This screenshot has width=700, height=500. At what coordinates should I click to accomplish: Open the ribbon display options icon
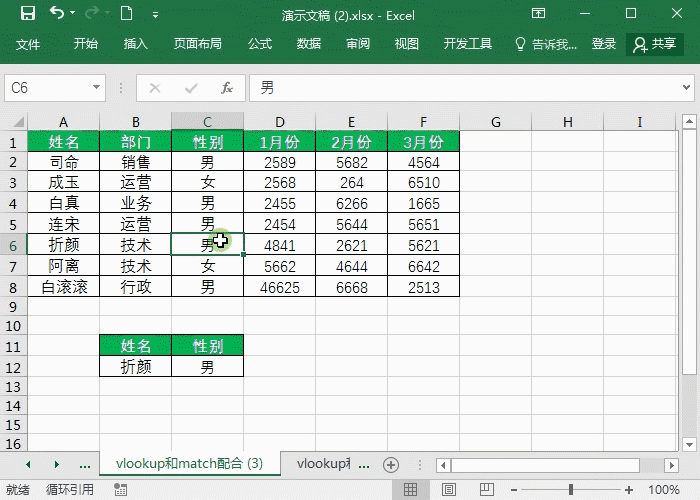click(x=586, y=14)
